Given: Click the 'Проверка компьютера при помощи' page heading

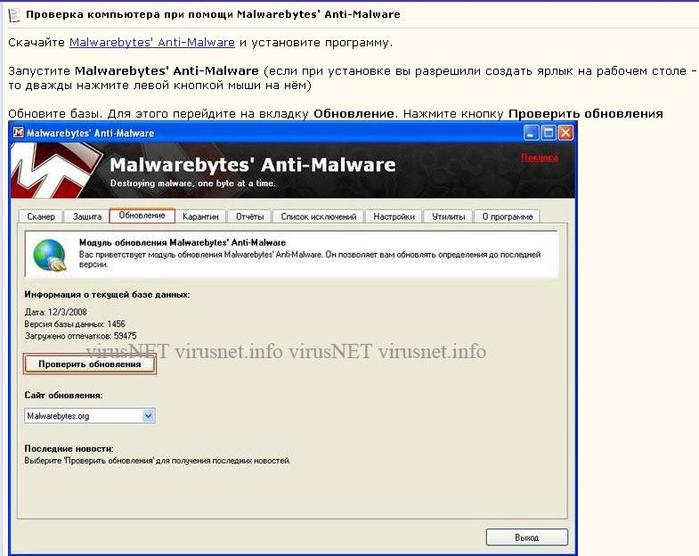Looking at the screenshot, I should (x=213, y=15).
